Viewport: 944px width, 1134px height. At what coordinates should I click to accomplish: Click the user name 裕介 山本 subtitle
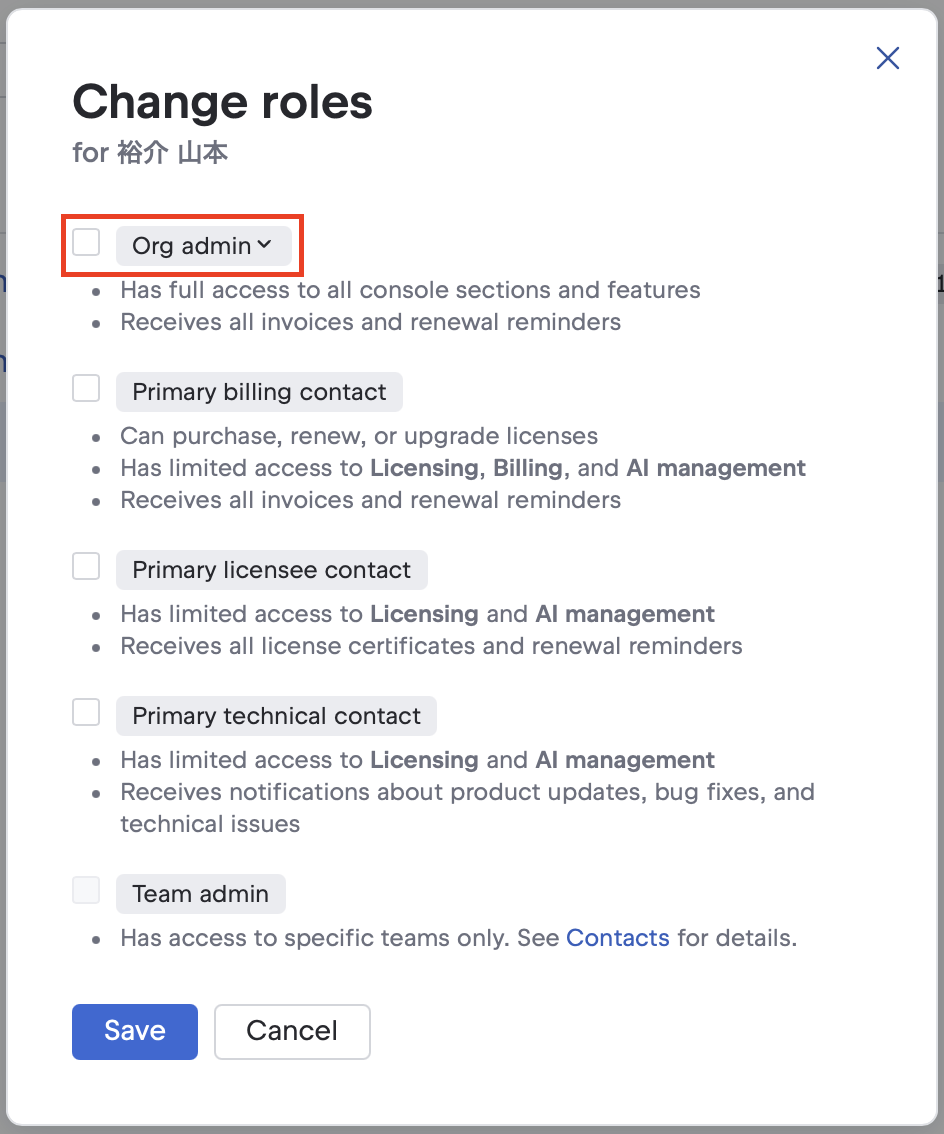pos(150,154)
